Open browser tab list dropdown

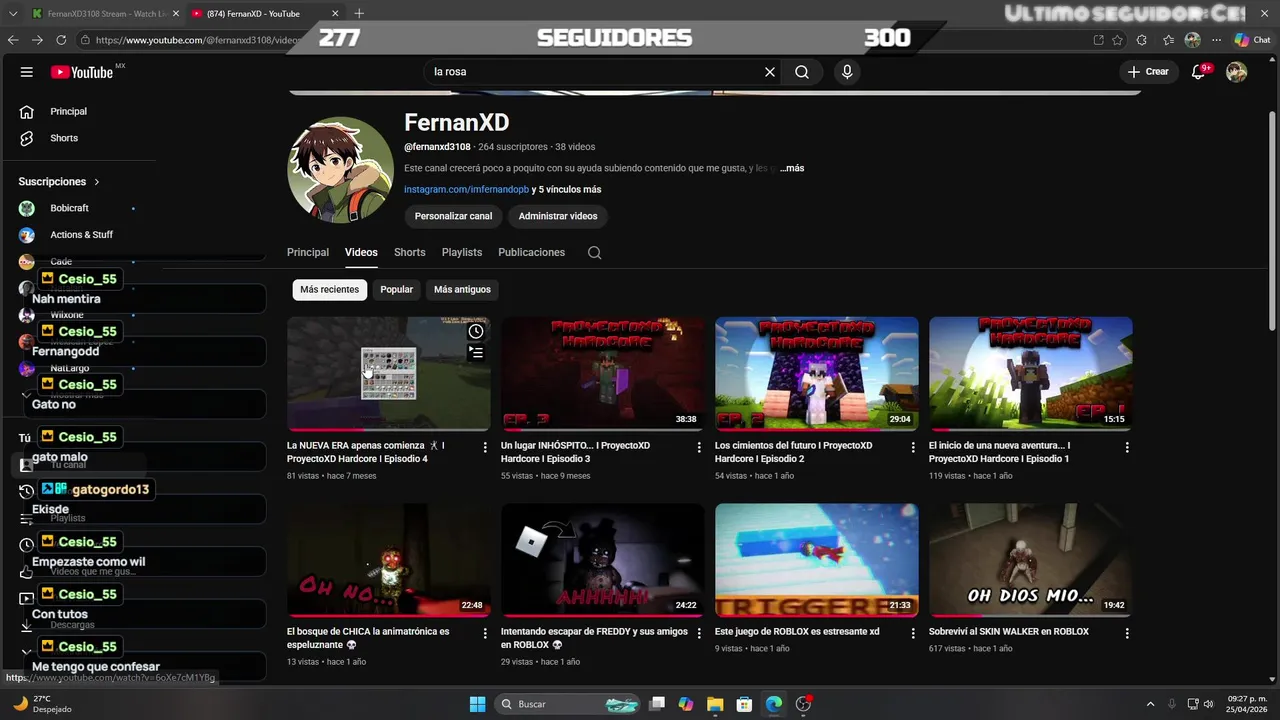click(13, 13)
